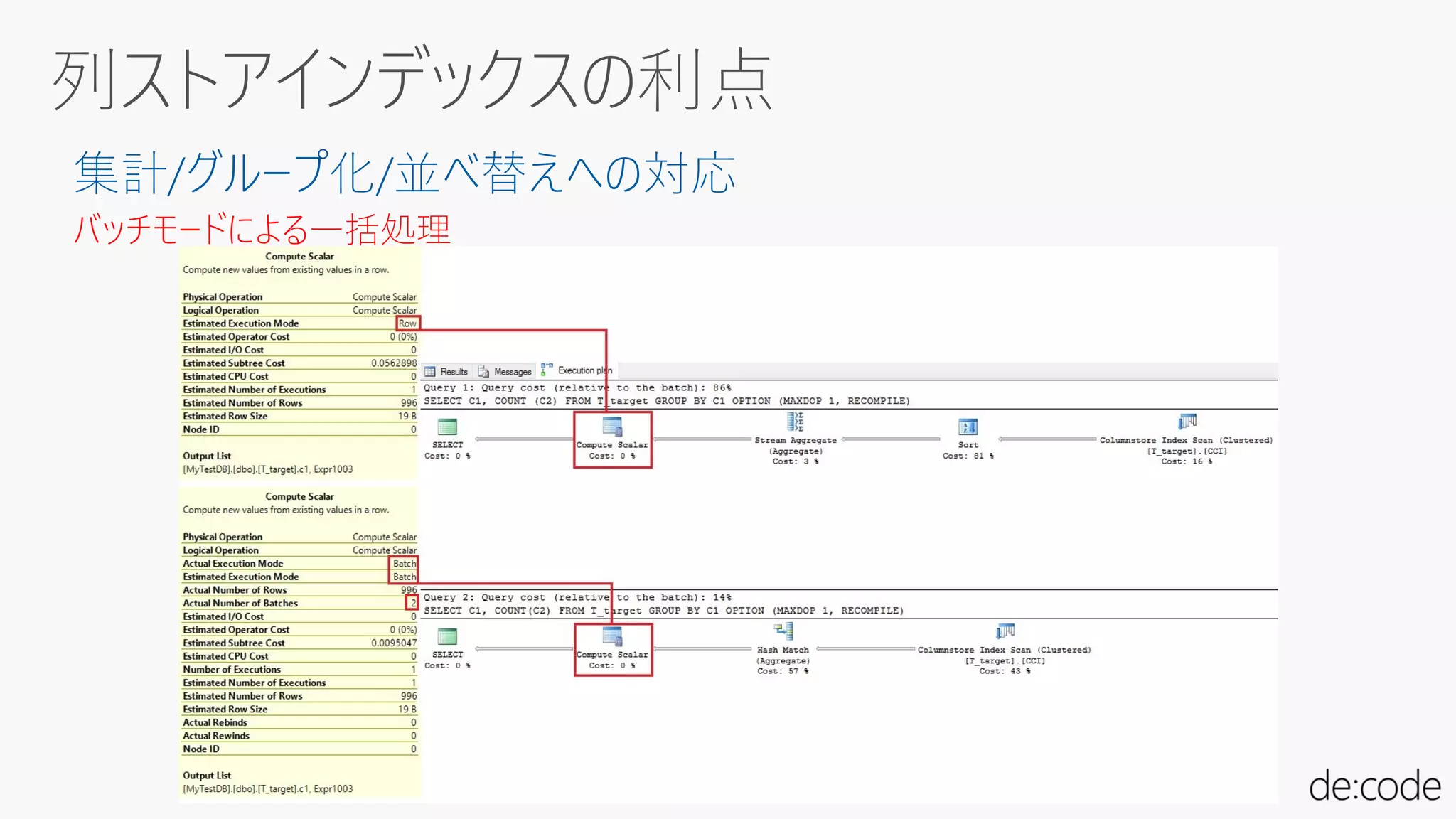Open the Execution plan tab

577,370
